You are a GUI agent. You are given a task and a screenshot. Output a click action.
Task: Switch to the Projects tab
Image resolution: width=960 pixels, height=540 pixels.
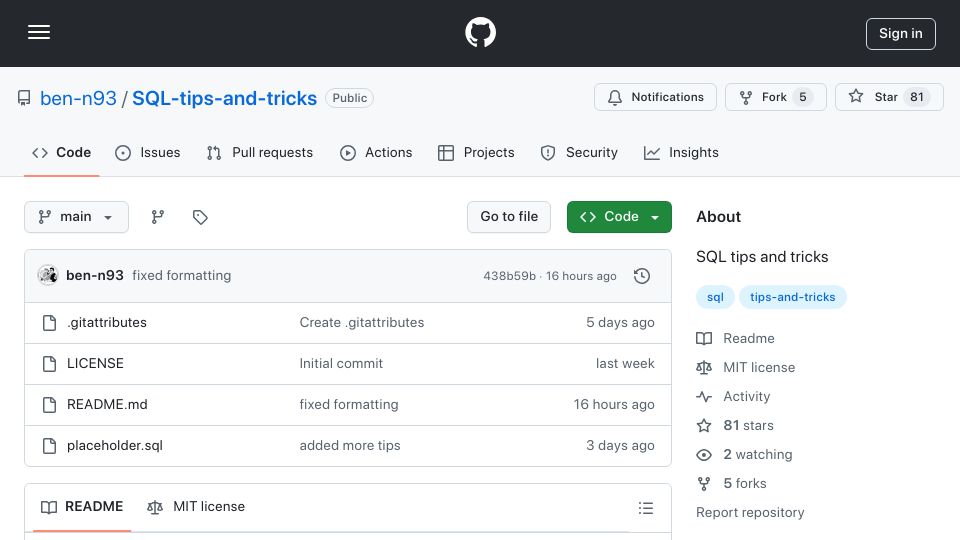(476, 152)
